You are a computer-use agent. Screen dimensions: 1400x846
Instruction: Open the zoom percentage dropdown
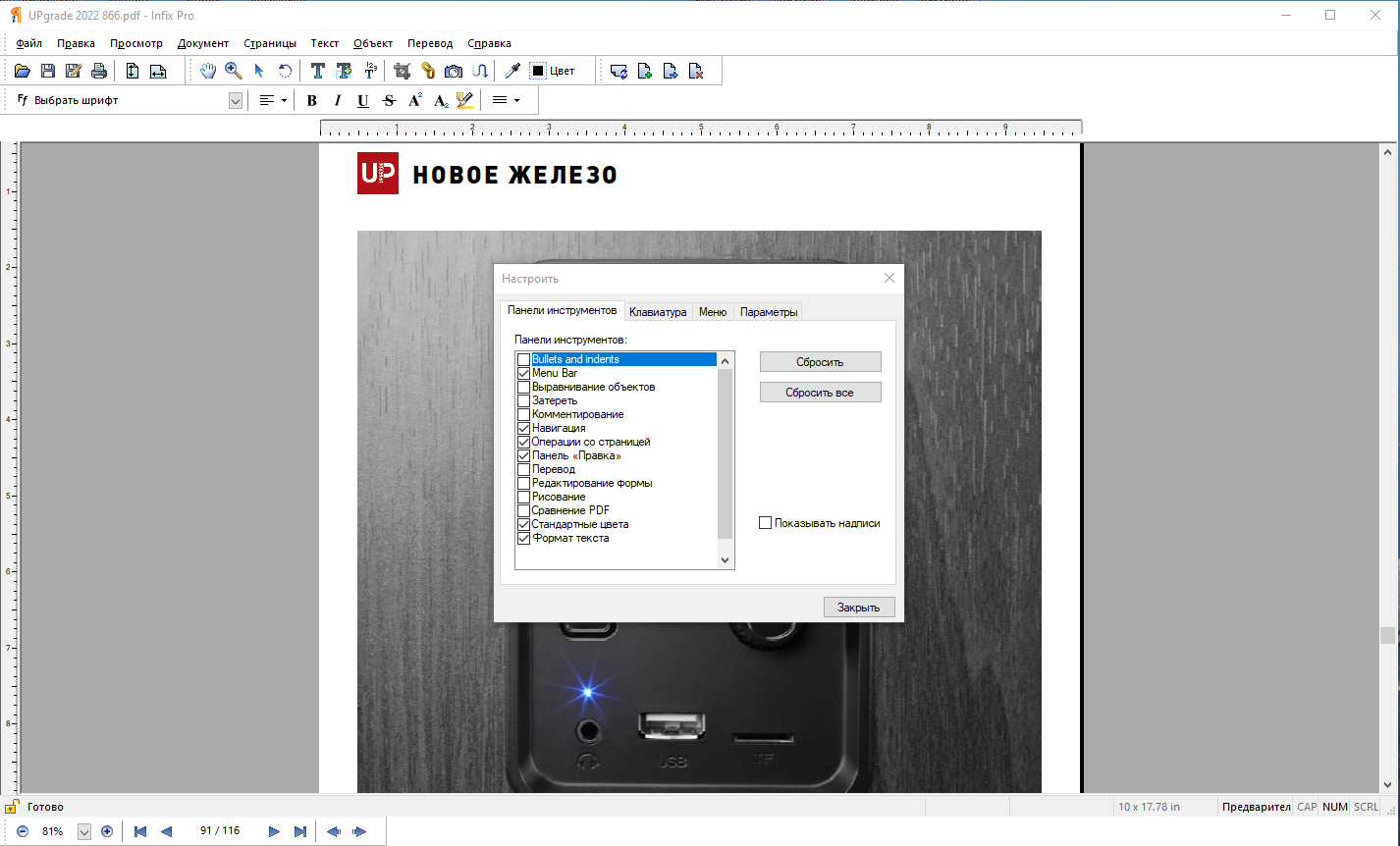coord(83,831)
